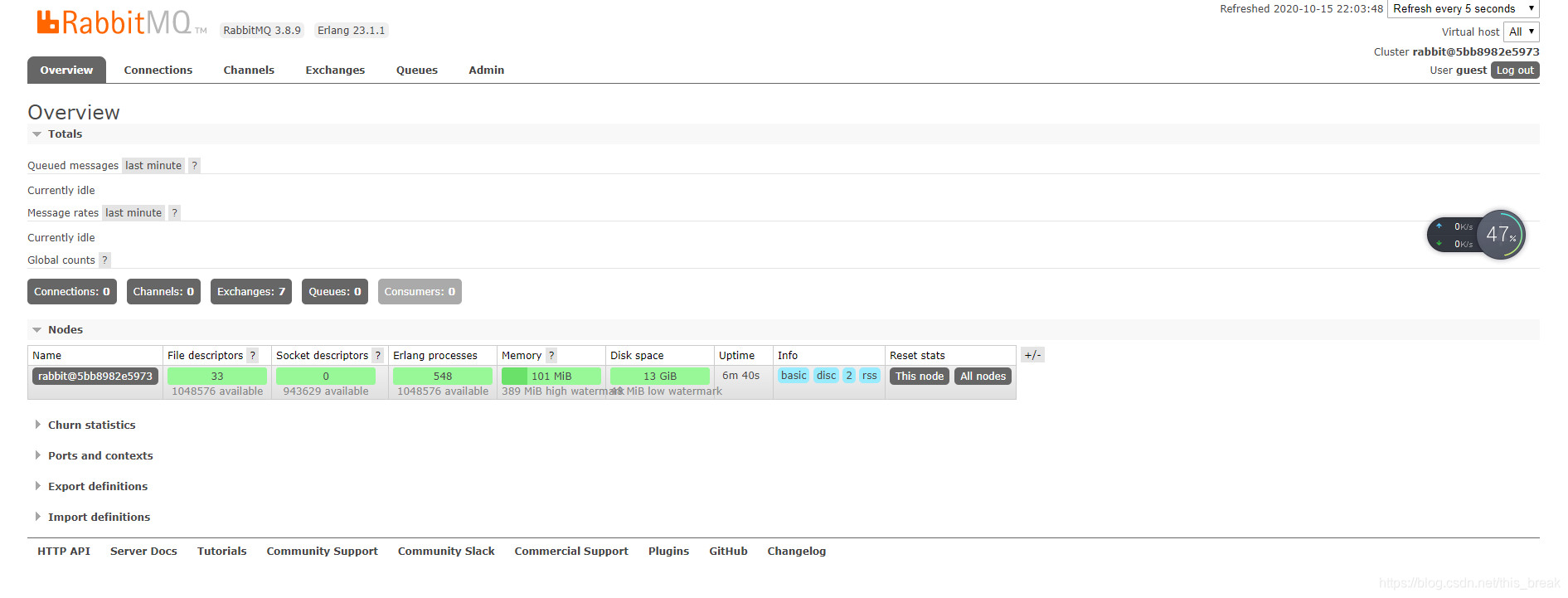Open the Community Slack link
Image resolution: width=1568 pixels, height=598 pixels.
point(446,552)
